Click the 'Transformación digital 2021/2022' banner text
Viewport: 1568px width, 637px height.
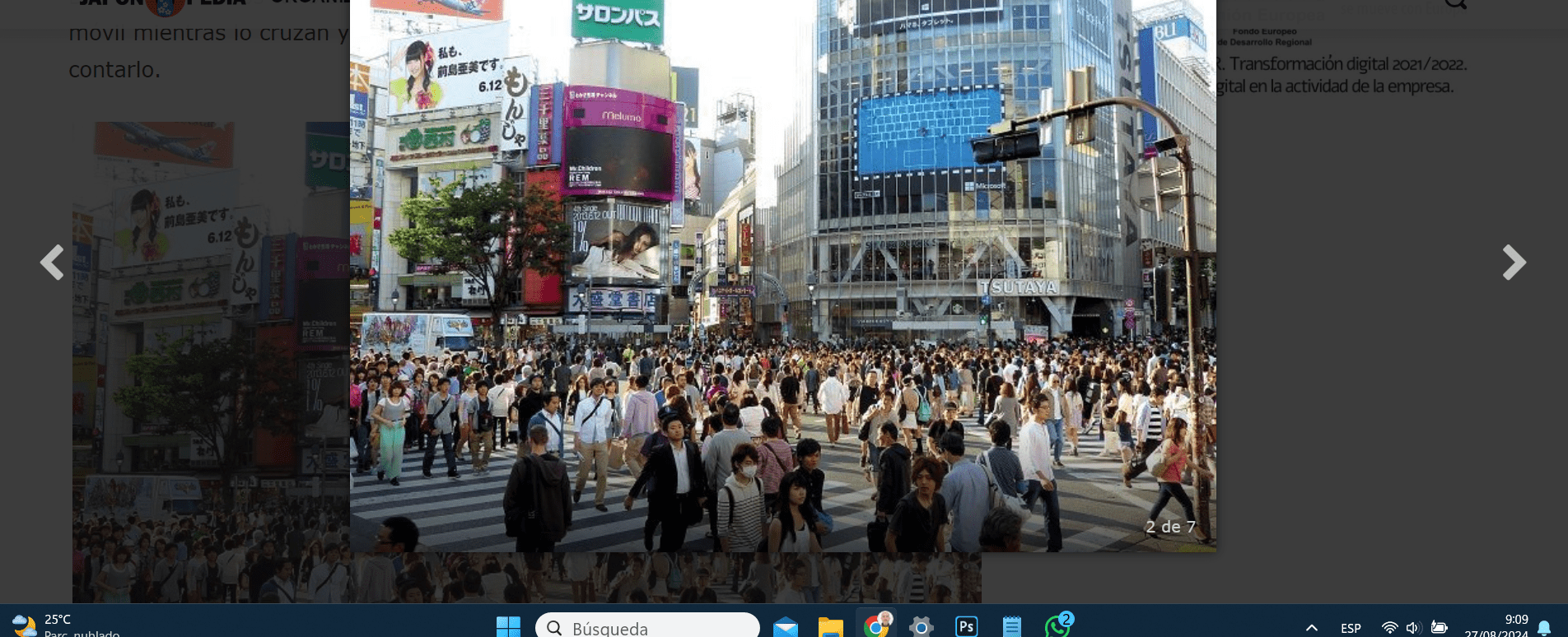click(x=1348, y=63)
